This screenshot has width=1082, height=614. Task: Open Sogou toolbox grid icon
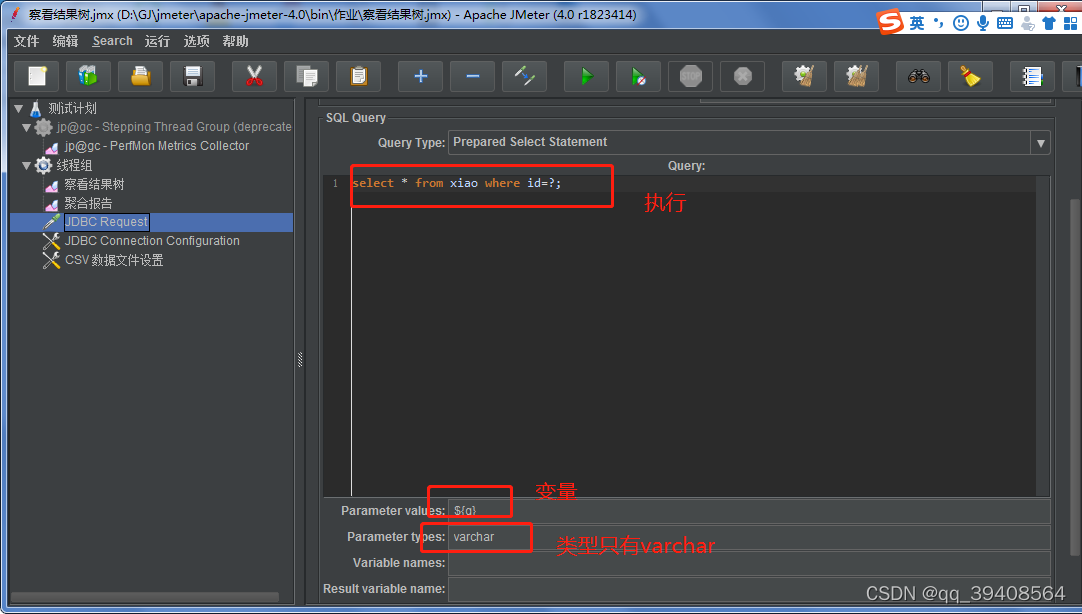pos(1070,23)
